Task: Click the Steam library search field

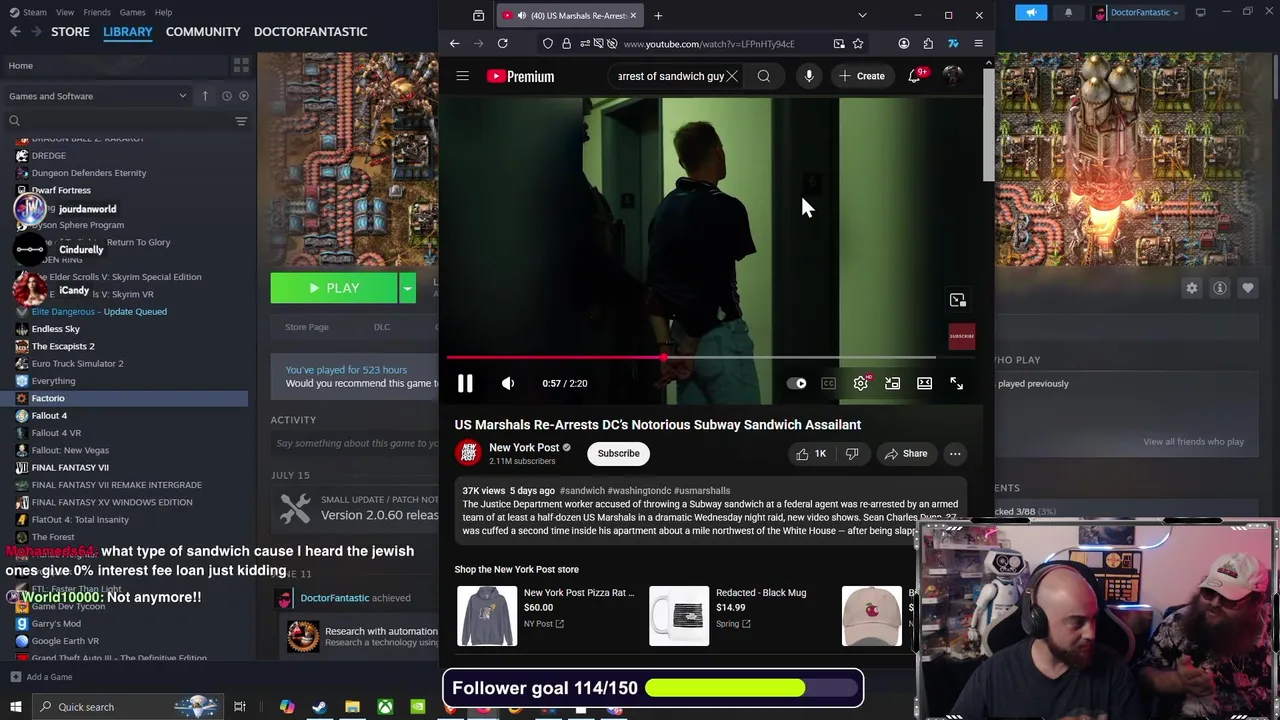Action: [x=120, y=121]
